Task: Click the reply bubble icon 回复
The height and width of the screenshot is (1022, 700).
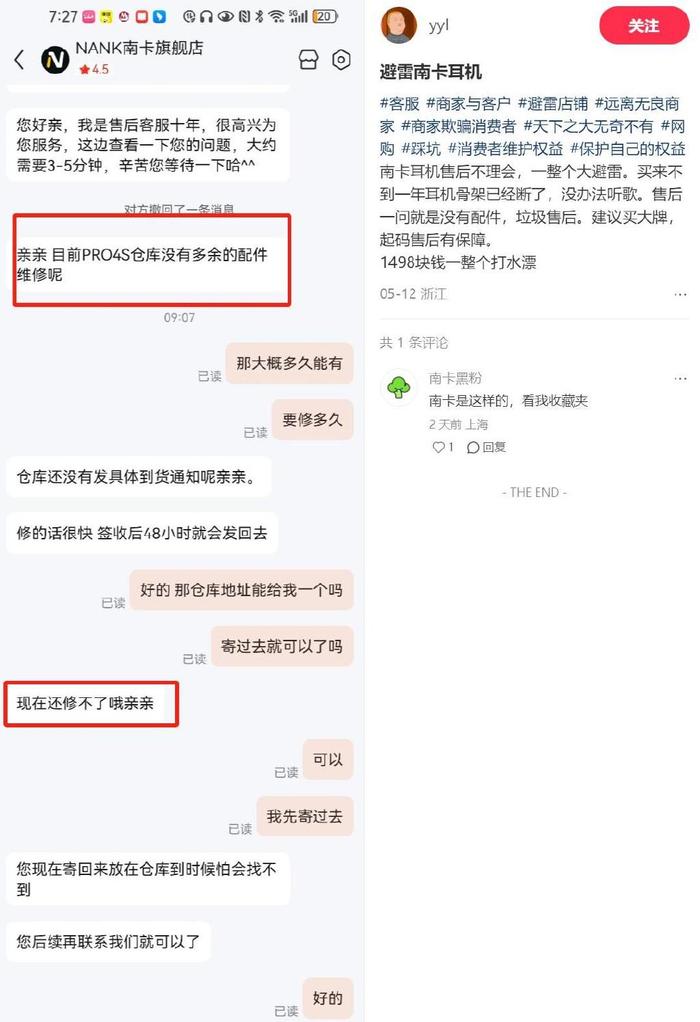Action: tap(487, 446)
